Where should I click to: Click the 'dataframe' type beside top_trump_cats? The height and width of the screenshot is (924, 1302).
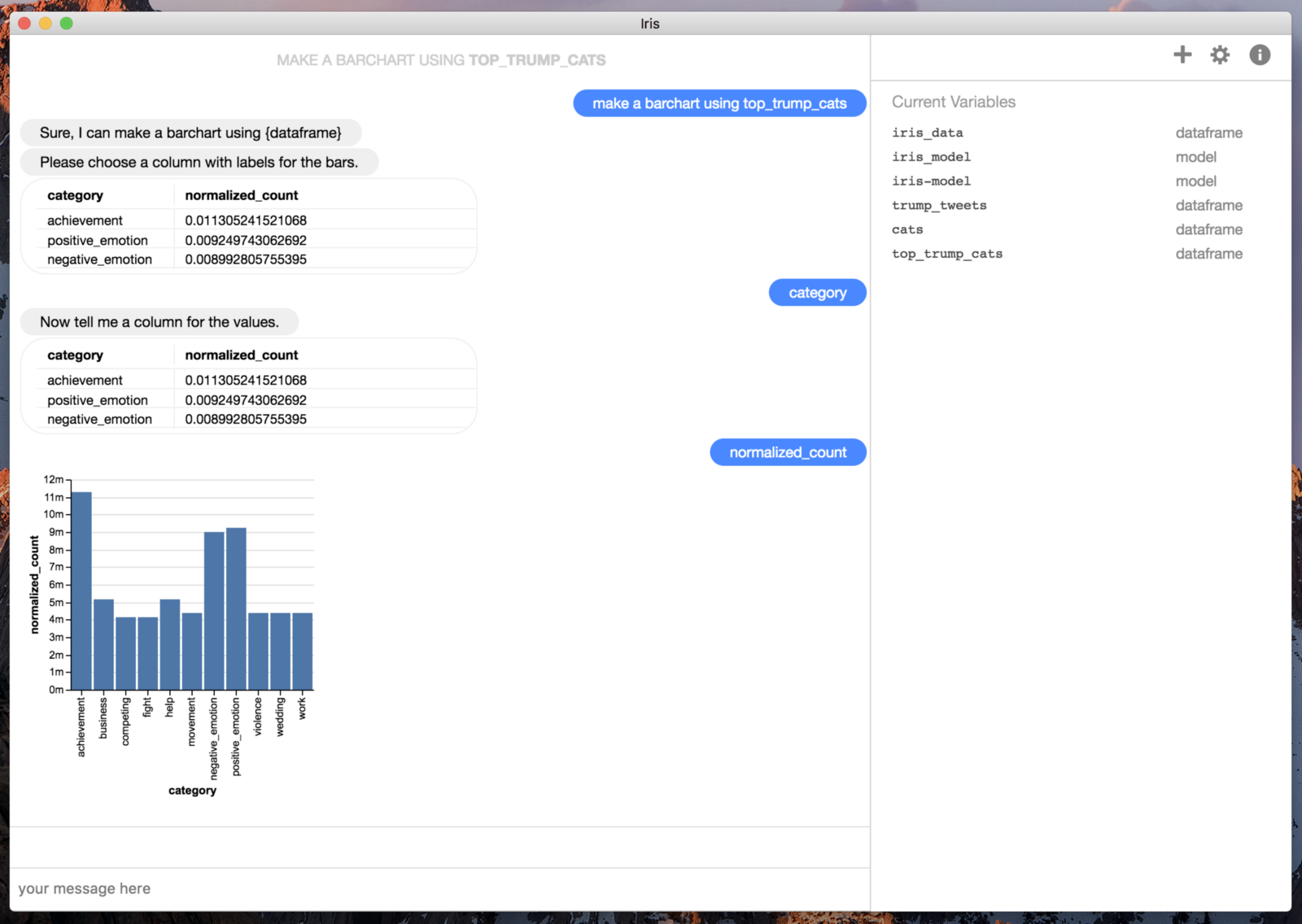click(x=1209, y=254)
